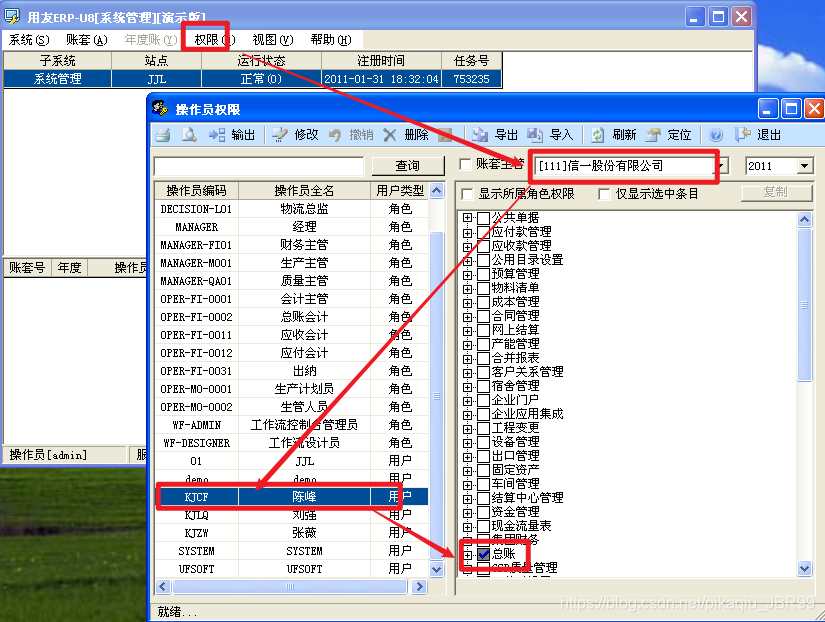Click permission tree vertical scrollbar thumb
The width and height of the screenshot is (825, 622).
click(804, 305)
